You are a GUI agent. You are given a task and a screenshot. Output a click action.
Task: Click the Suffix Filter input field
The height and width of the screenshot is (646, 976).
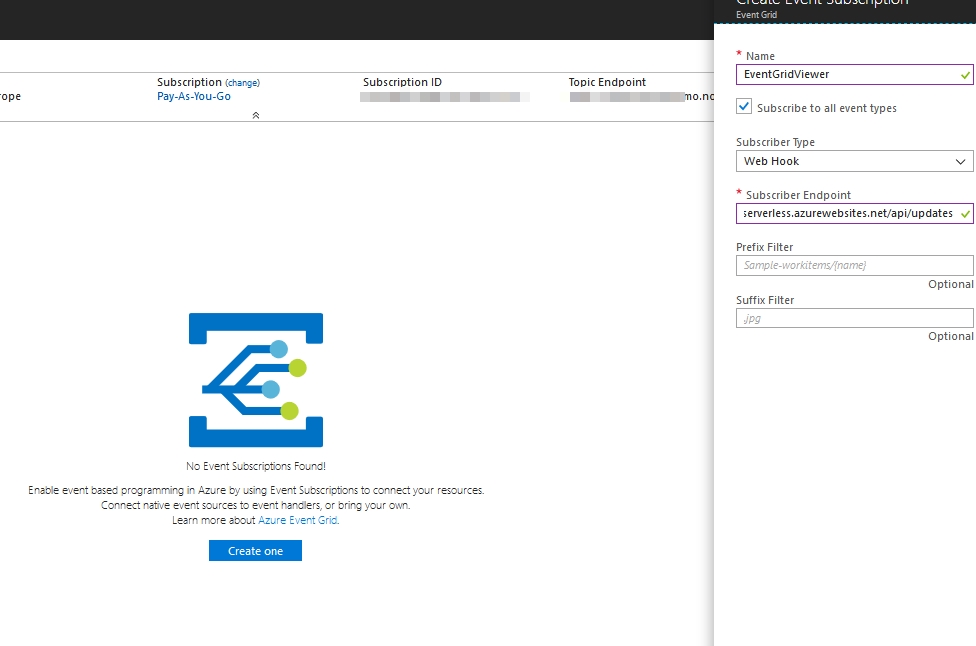pyautogui.click(x=854, y=318)
